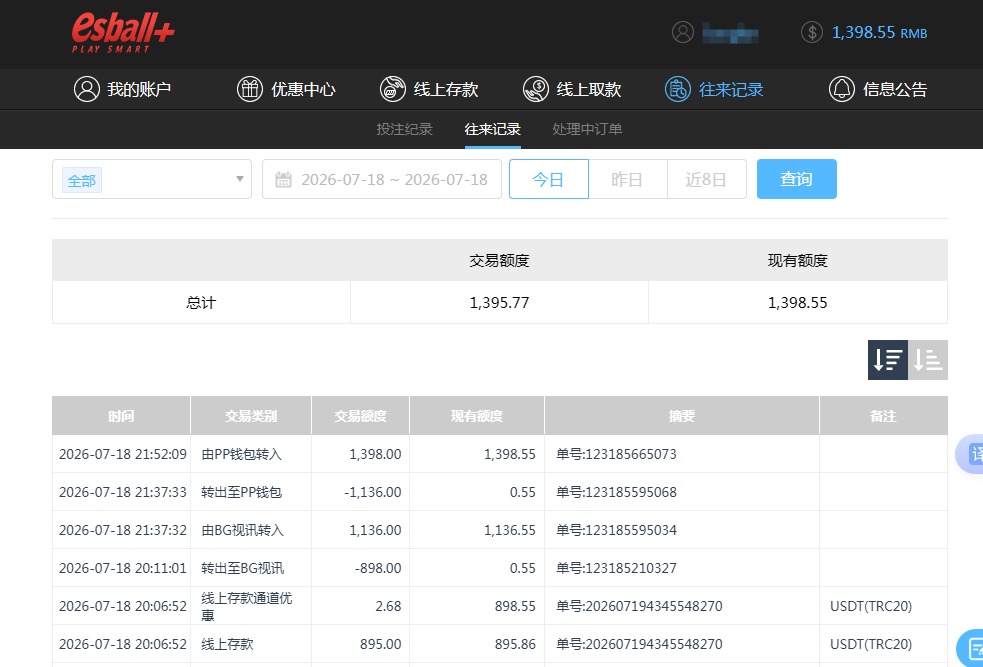983x667 pixels.
Task: Click timestamp 2026-07-18 20:11:01
Action: (123, 568)
